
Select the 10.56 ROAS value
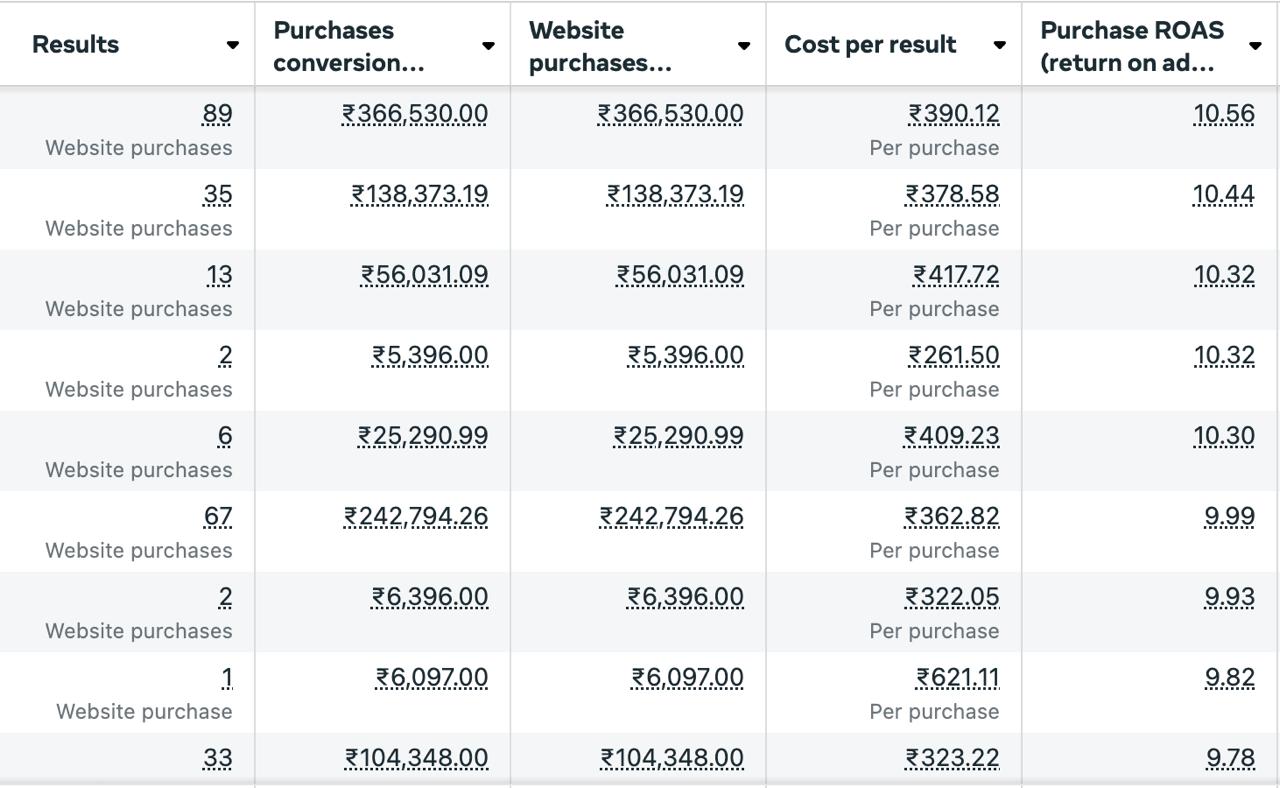point(1223,114)
